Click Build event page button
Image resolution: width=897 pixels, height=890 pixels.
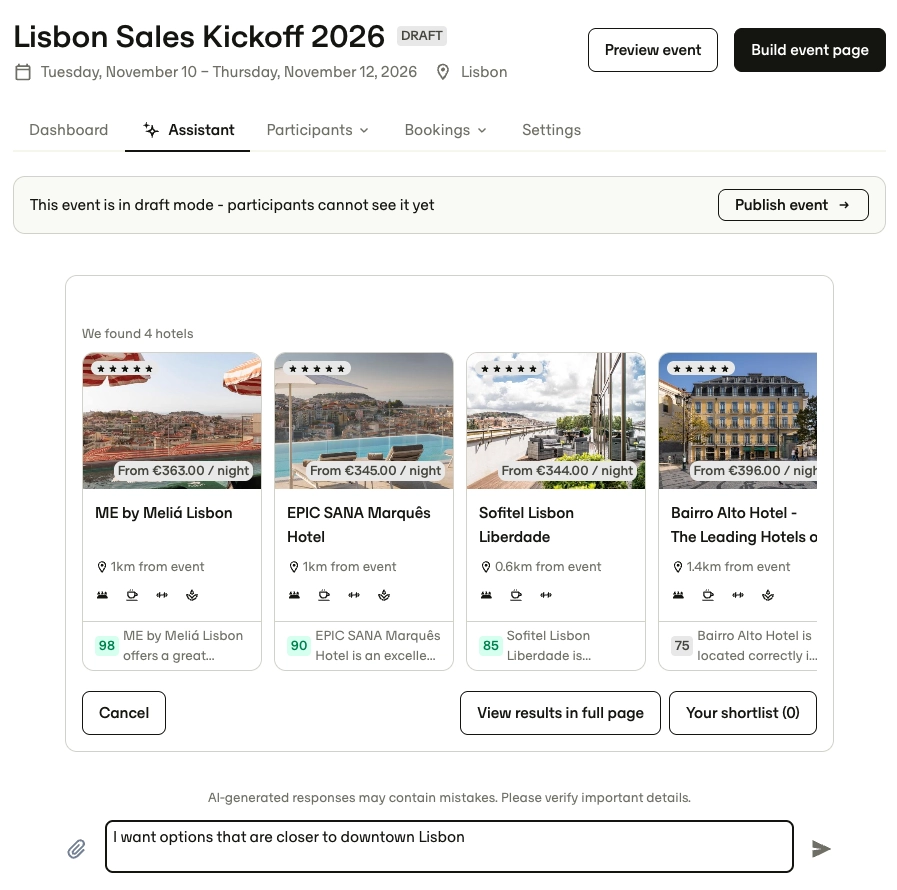pyautogui.click(x=809, y=50)
